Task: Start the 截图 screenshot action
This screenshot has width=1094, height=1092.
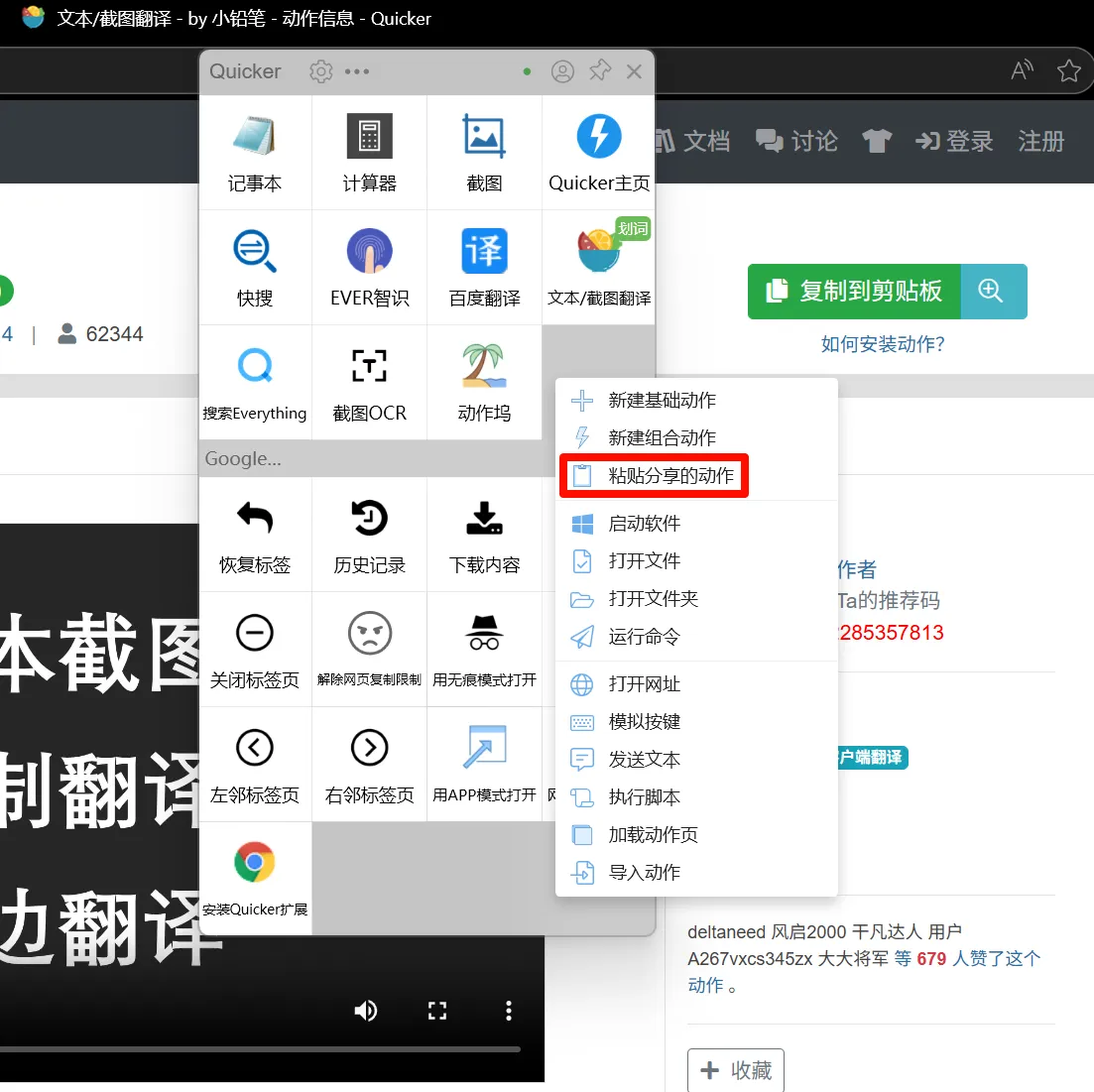Action: pyautogui.click(x=484, y=153)
